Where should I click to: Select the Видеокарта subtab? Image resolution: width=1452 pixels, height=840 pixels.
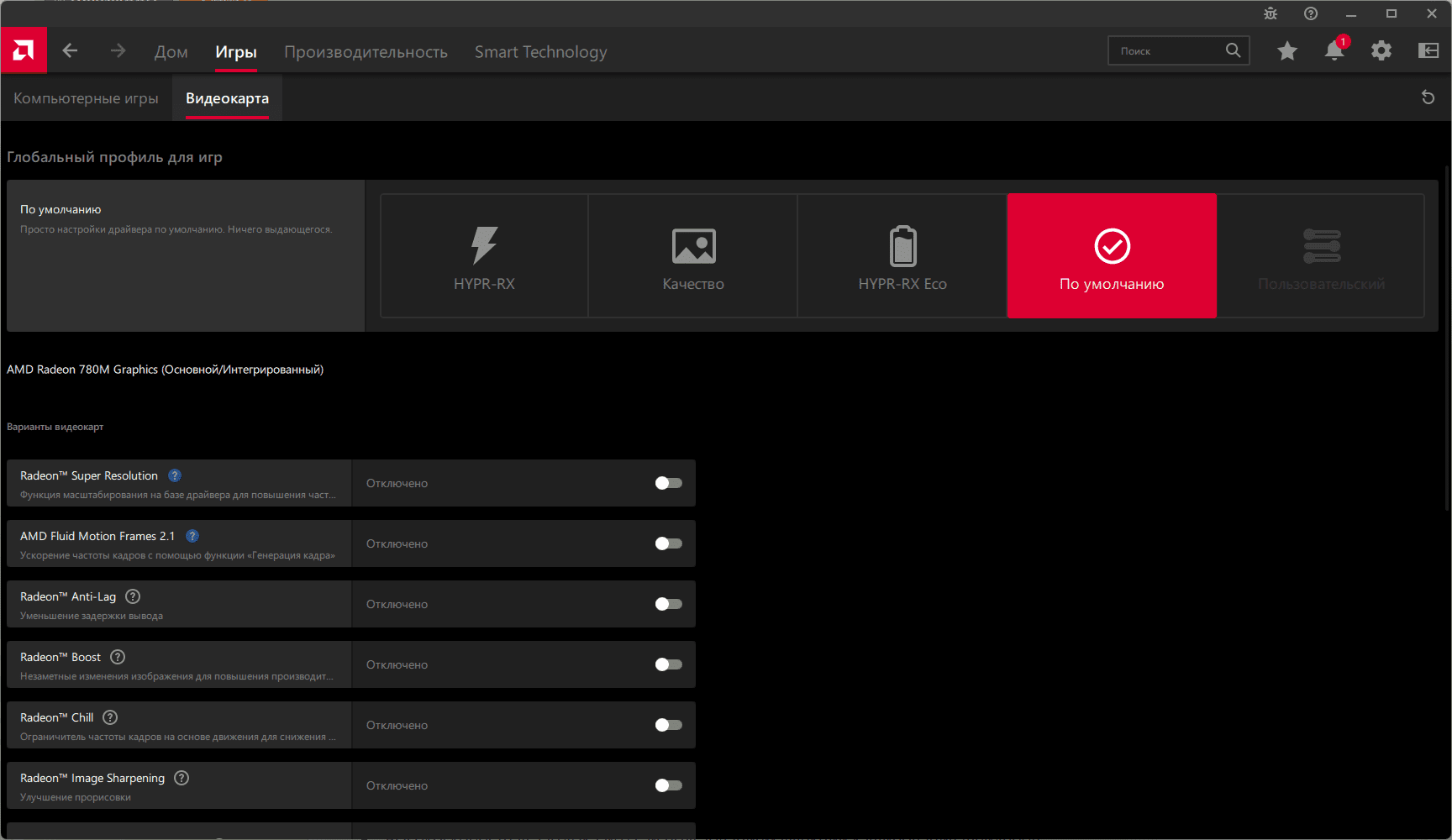227,98
